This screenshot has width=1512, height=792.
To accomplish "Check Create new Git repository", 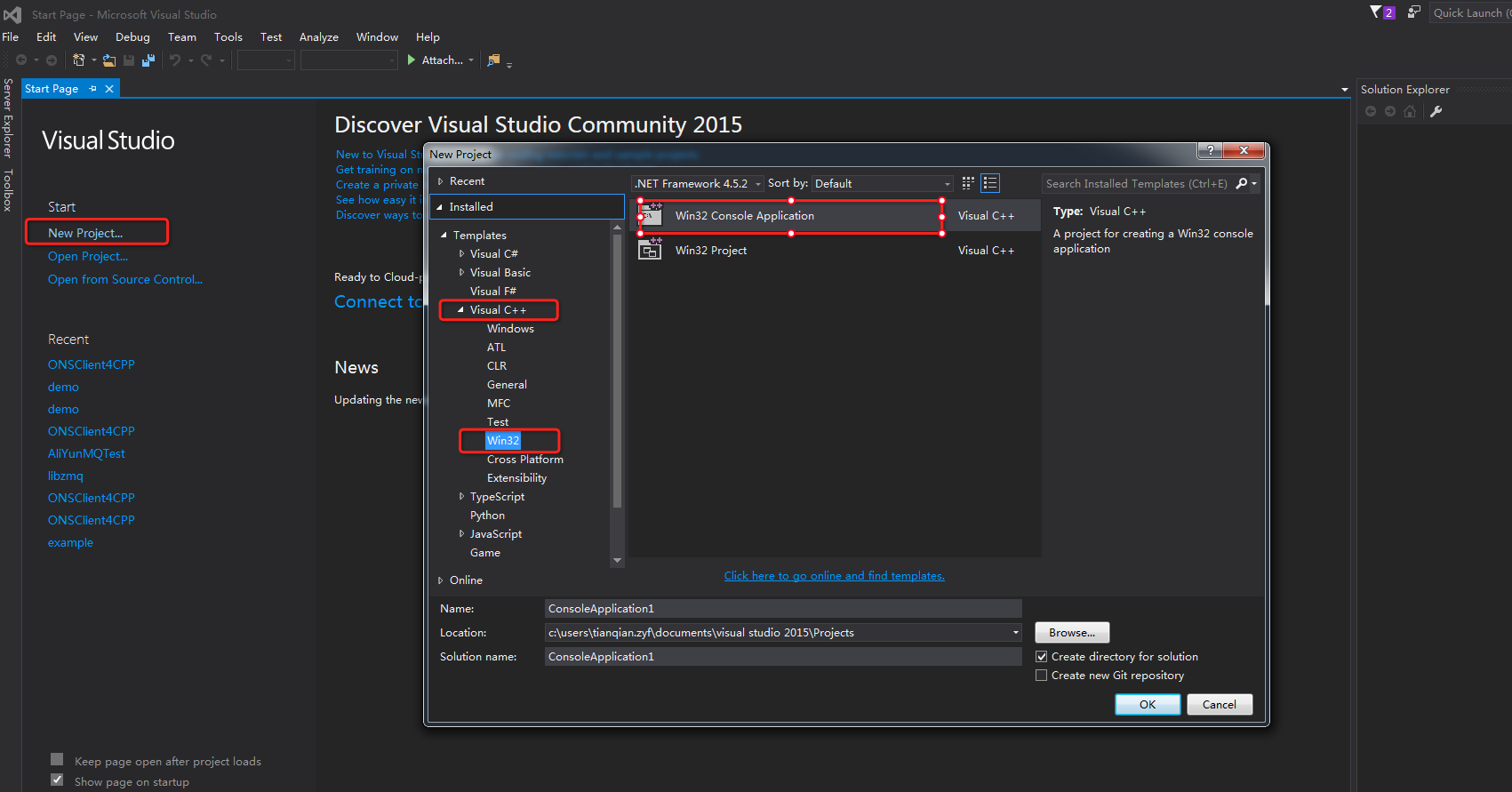I will (1041, 676).
